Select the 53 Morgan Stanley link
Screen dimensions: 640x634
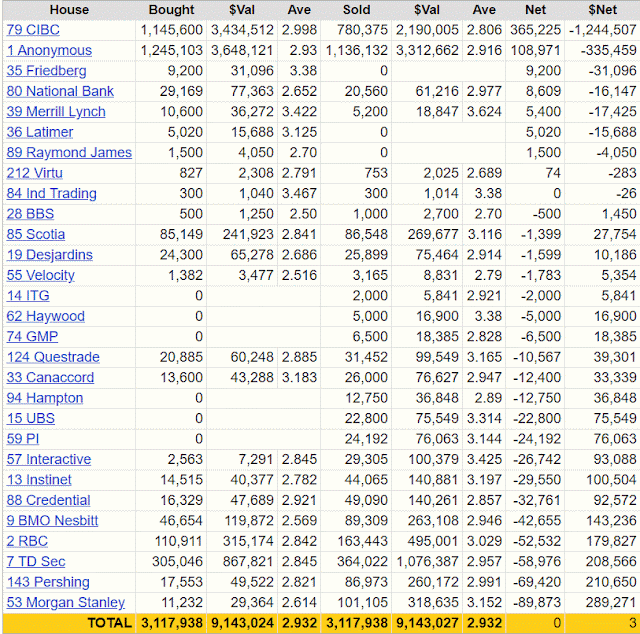pos(66,602)
